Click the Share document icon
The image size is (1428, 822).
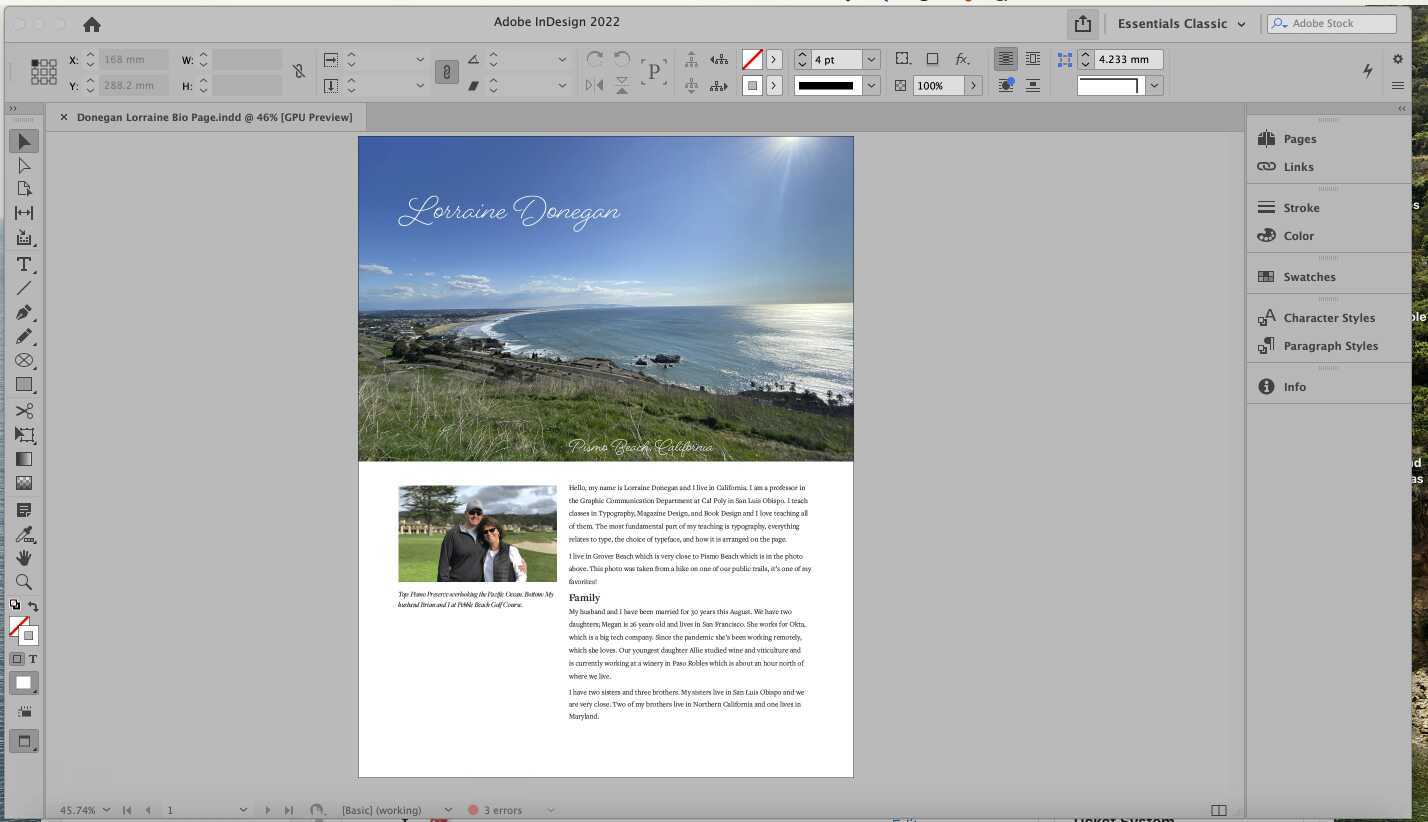(1082, 24)
